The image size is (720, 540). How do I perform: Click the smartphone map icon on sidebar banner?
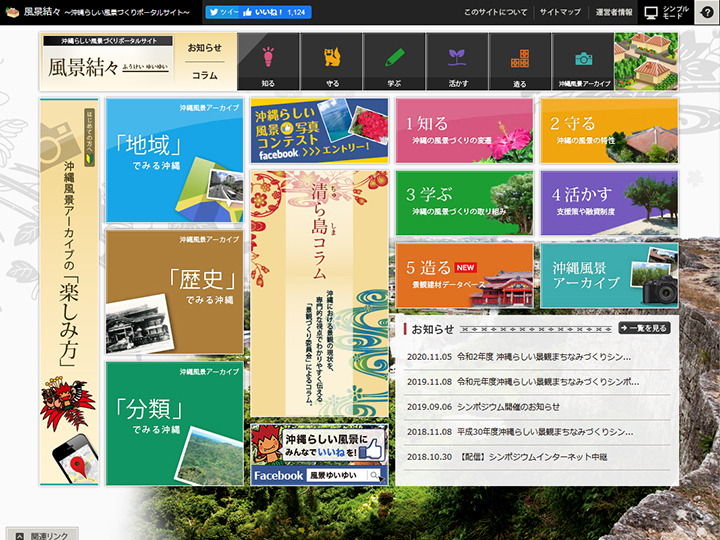(x=76, y=459)
